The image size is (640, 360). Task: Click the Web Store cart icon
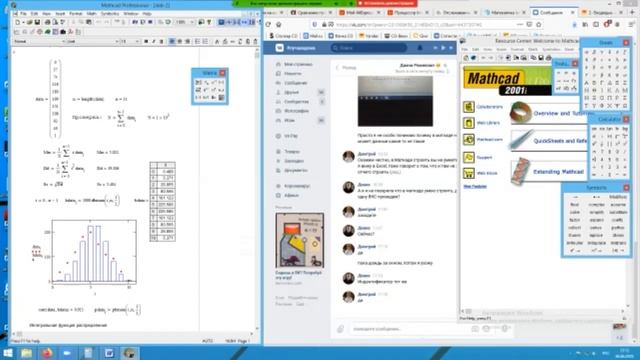point(469,173)
